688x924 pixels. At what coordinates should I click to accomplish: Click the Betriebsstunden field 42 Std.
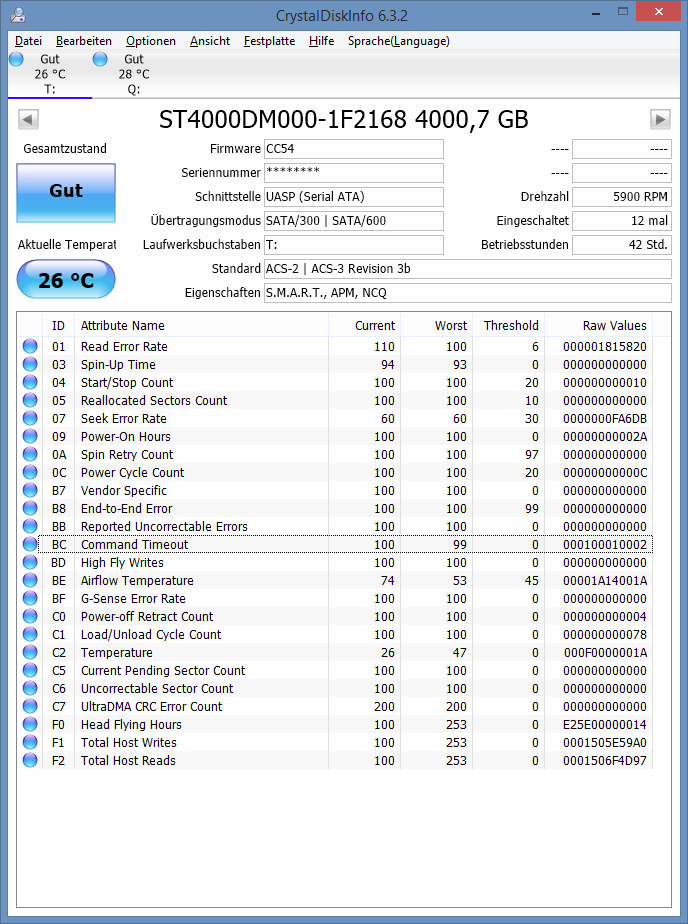click(621, 245)
